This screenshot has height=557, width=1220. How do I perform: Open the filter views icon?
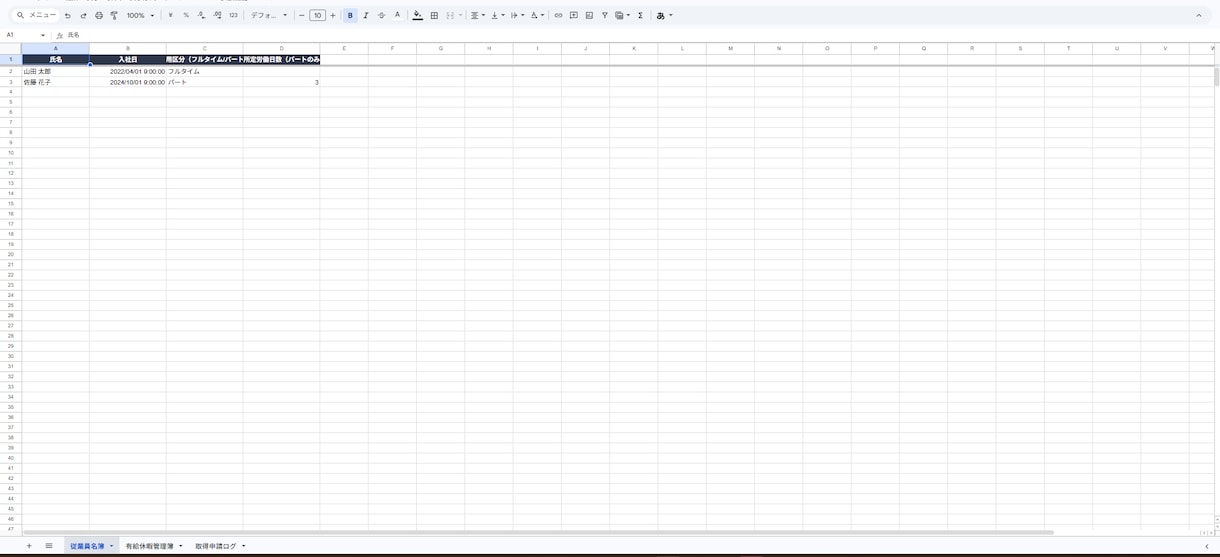coord(622,15)
